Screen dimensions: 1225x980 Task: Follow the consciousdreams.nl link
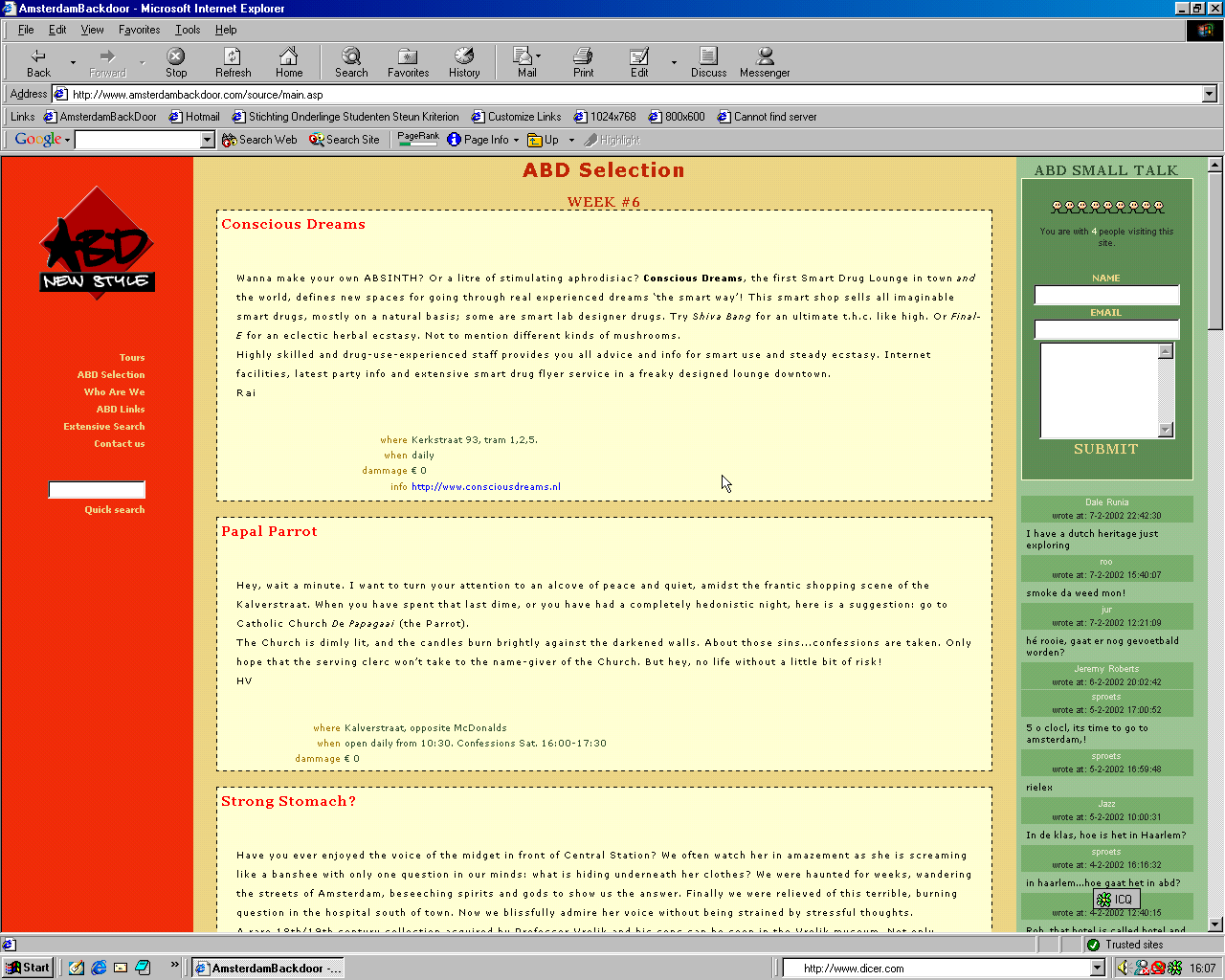point(486,487)
